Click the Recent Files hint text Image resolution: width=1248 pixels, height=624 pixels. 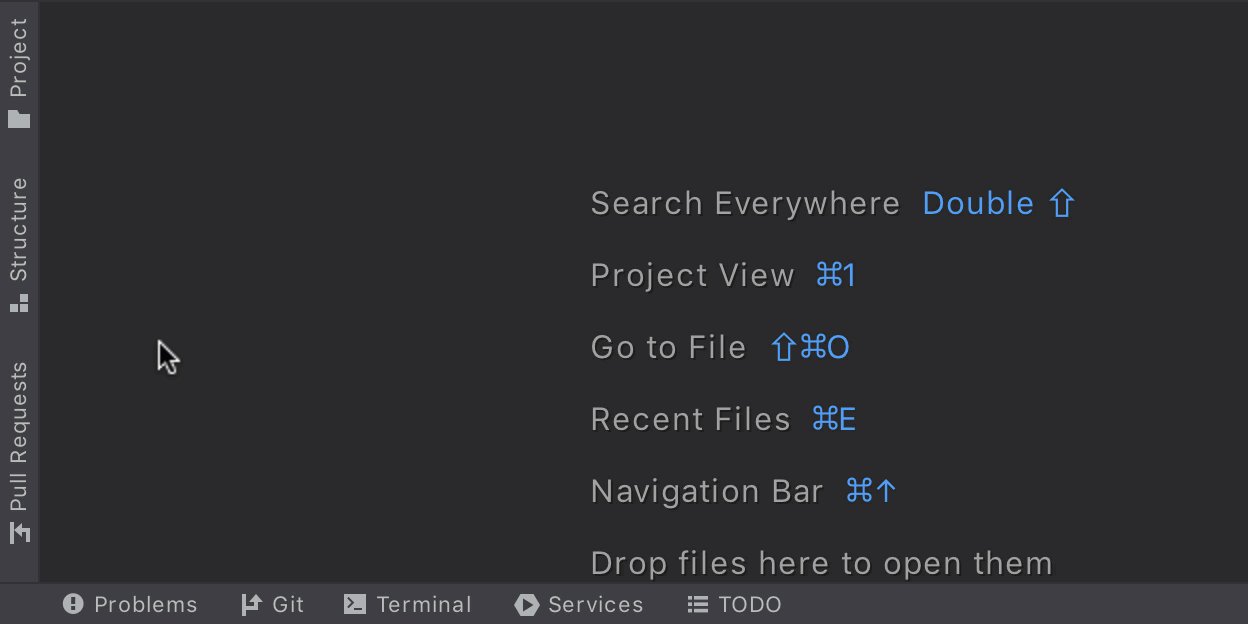690,419
